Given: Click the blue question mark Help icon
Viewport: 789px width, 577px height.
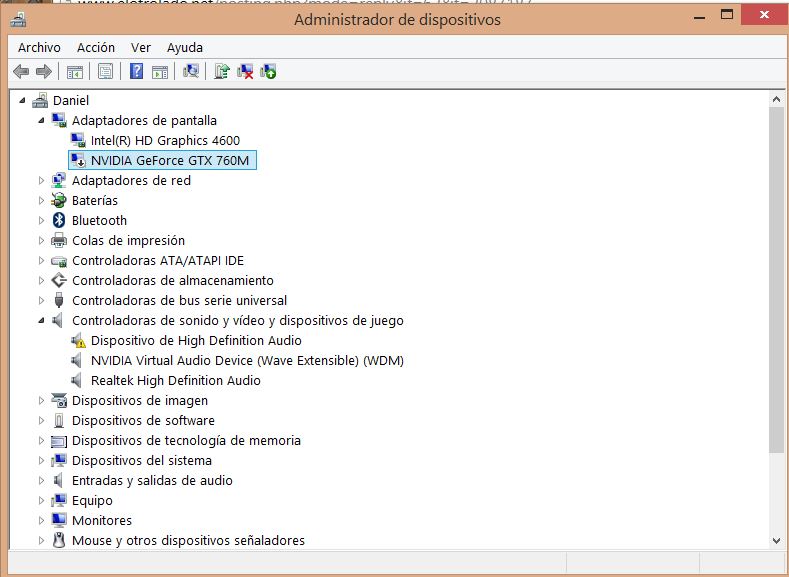Looking at the screenshot, I should [136, 71].
